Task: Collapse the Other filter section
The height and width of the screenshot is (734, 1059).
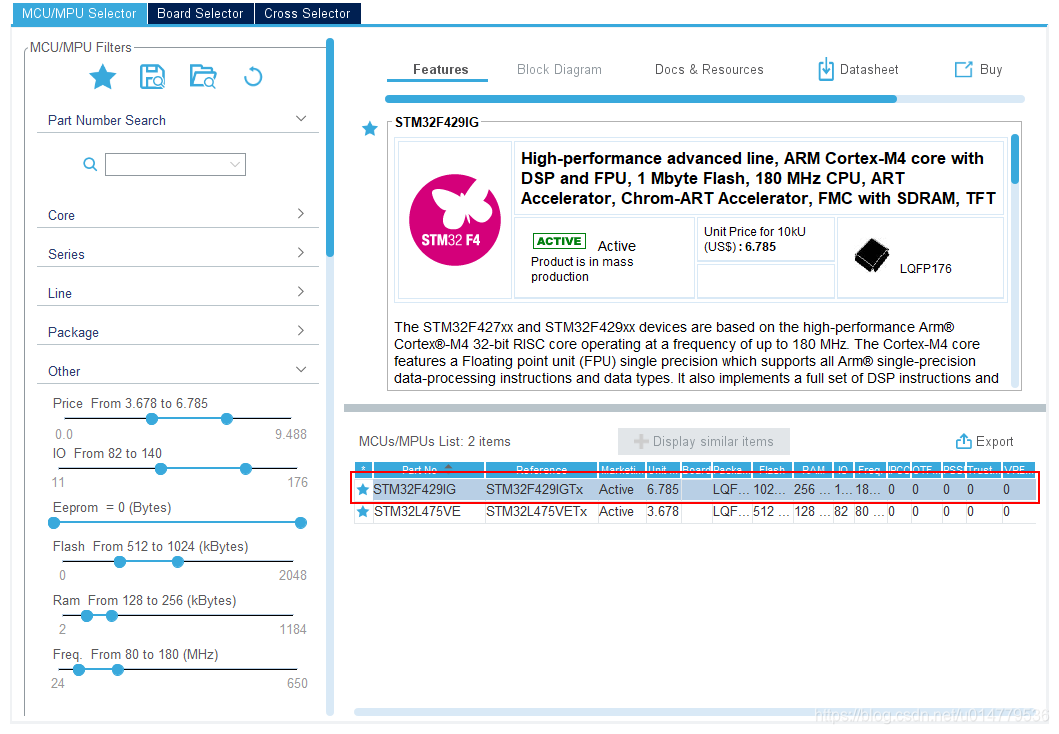Action: click(301, 369)
